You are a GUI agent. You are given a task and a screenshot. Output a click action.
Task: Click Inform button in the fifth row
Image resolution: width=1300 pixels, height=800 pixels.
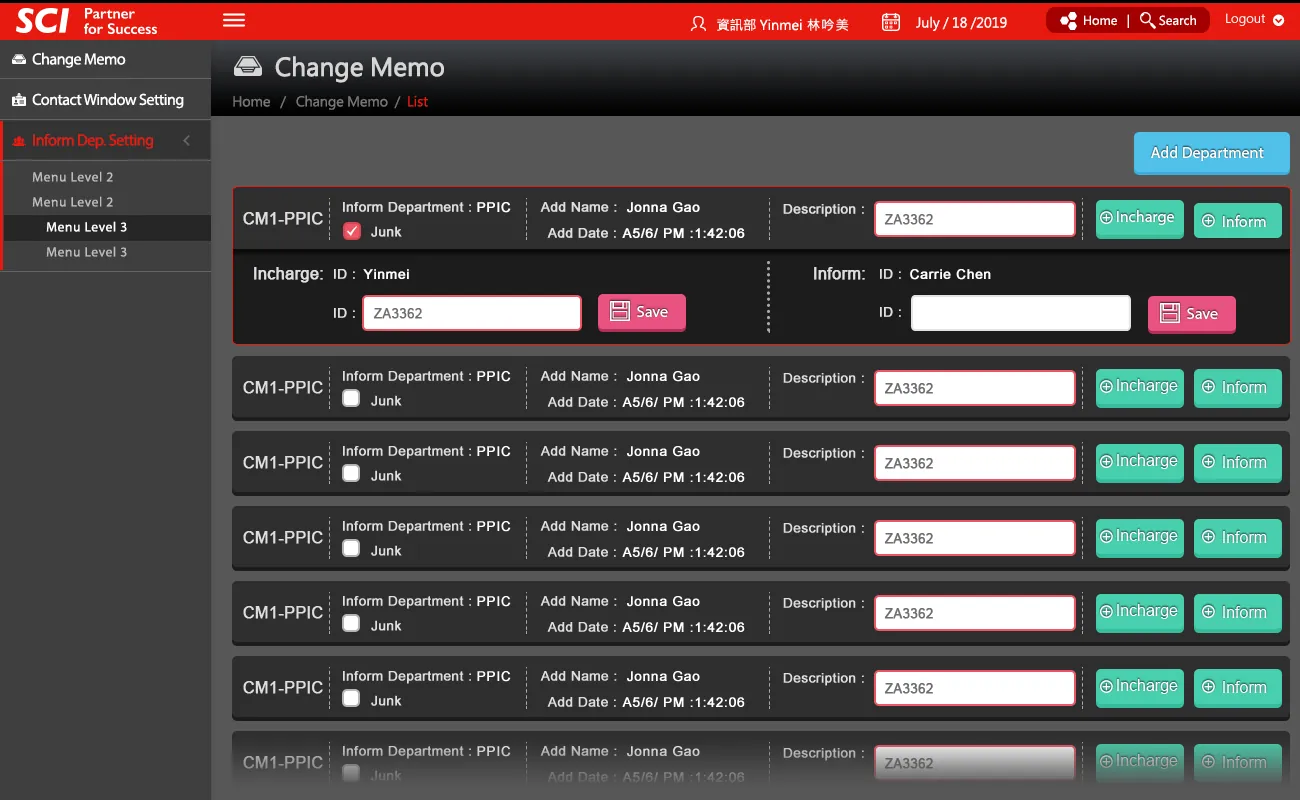[1237, 613]
